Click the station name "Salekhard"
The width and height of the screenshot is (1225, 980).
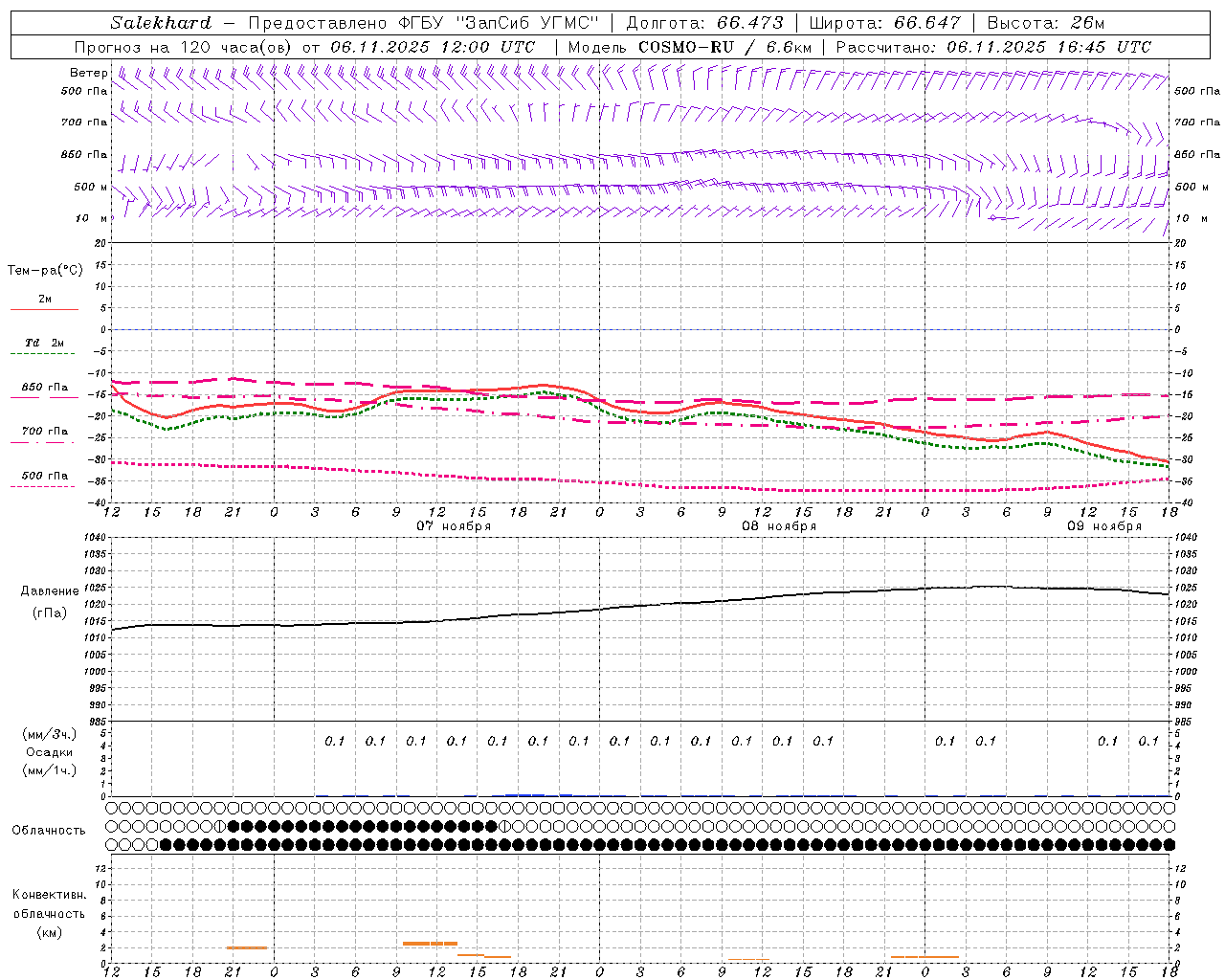point(161,23)
